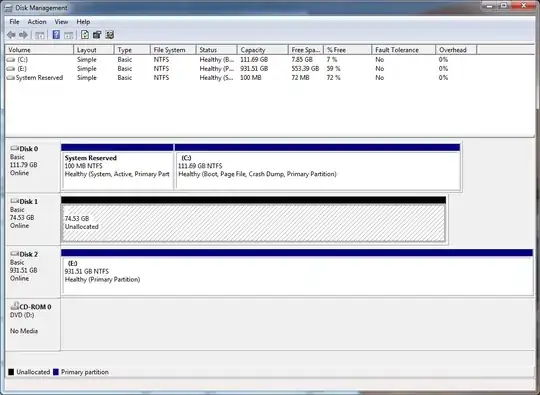
Task: Sort by the % Free column header
Action: [348, 50]
